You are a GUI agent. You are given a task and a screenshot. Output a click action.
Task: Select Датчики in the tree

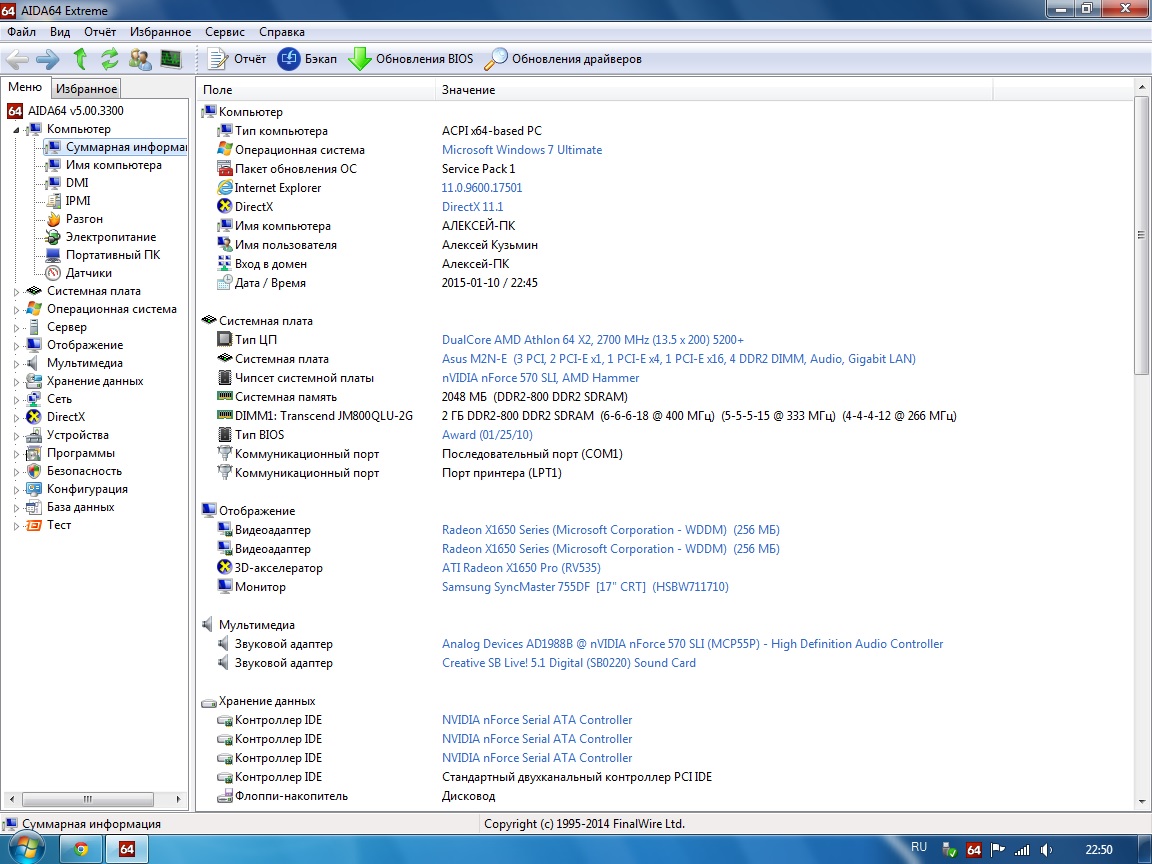point(88,273)
